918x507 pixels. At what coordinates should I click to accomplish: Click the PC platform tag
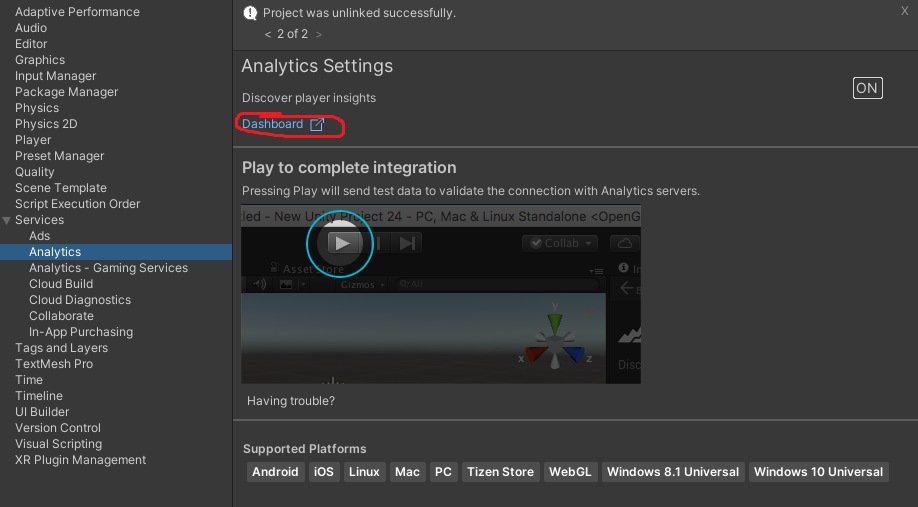443,472
